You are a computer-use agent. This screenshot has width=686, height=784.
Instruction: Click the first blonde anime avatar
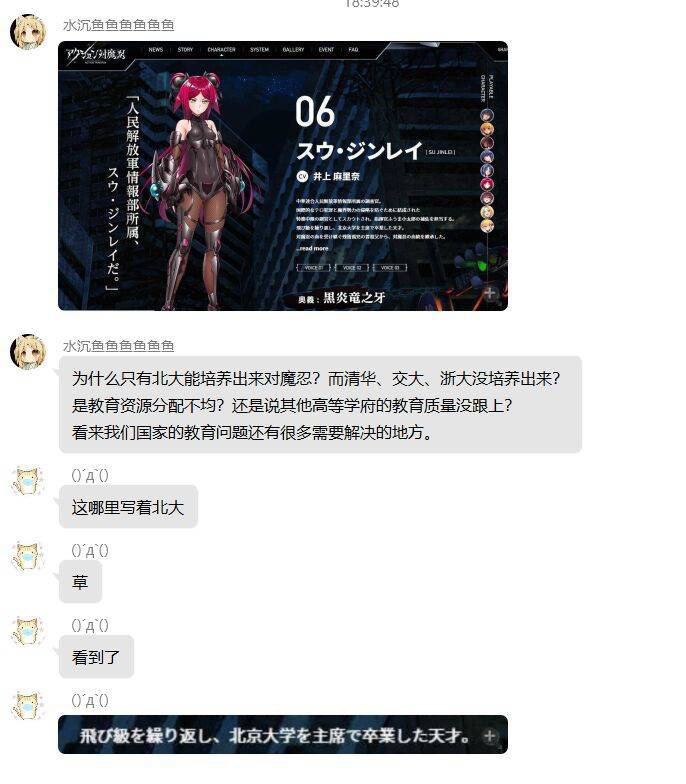pyautogui.click(x=28, y=32)
